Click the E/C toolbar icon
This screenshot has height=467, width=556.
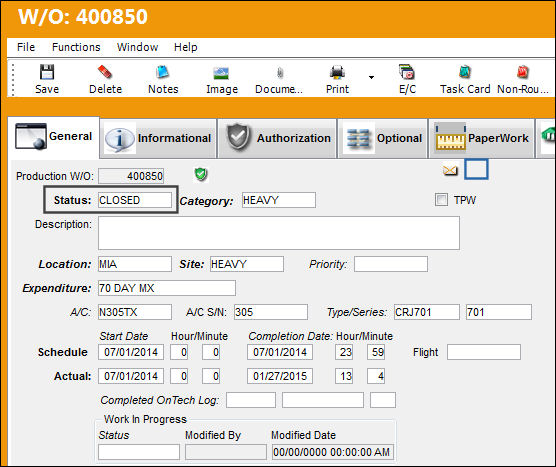407,72
